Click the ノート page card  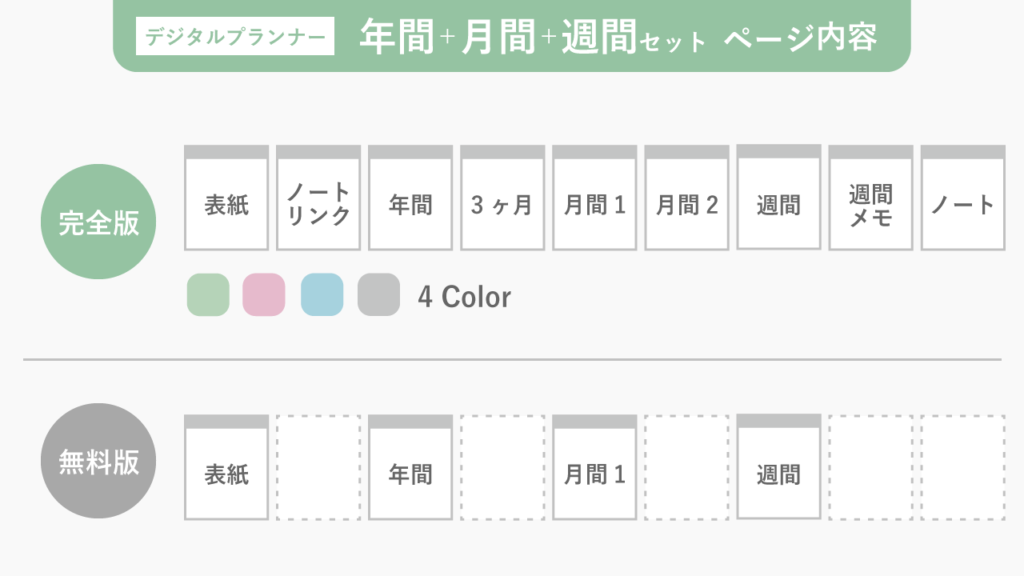[963, 198]
